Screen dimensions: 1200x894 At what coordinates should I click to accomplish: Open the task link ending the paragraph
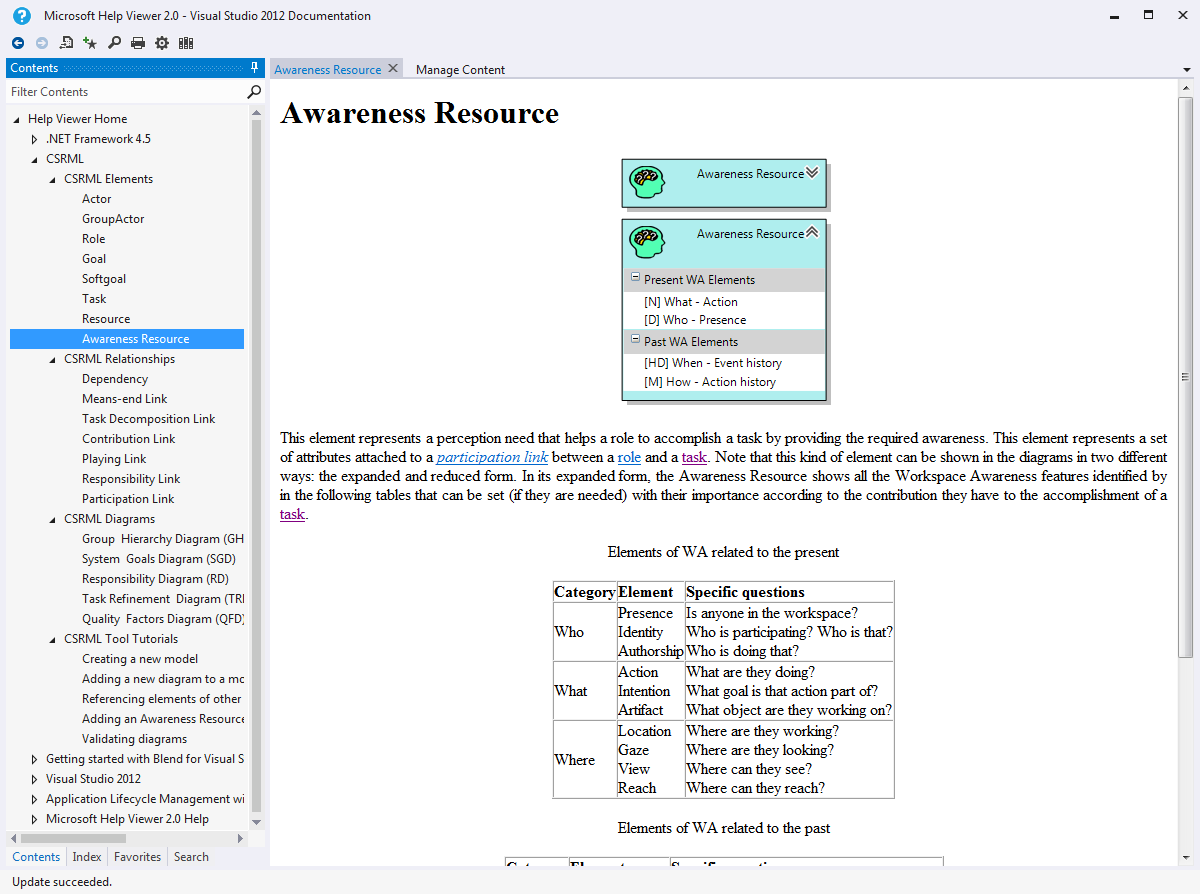[292, 514]
